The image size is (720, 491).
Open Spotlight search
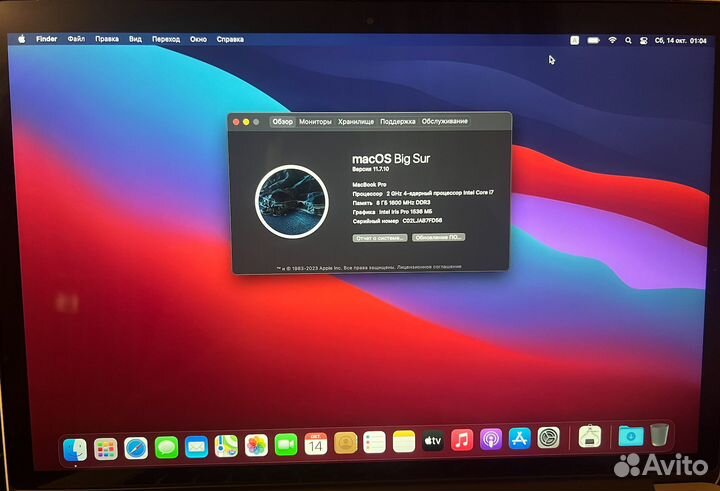coord(628,40)
